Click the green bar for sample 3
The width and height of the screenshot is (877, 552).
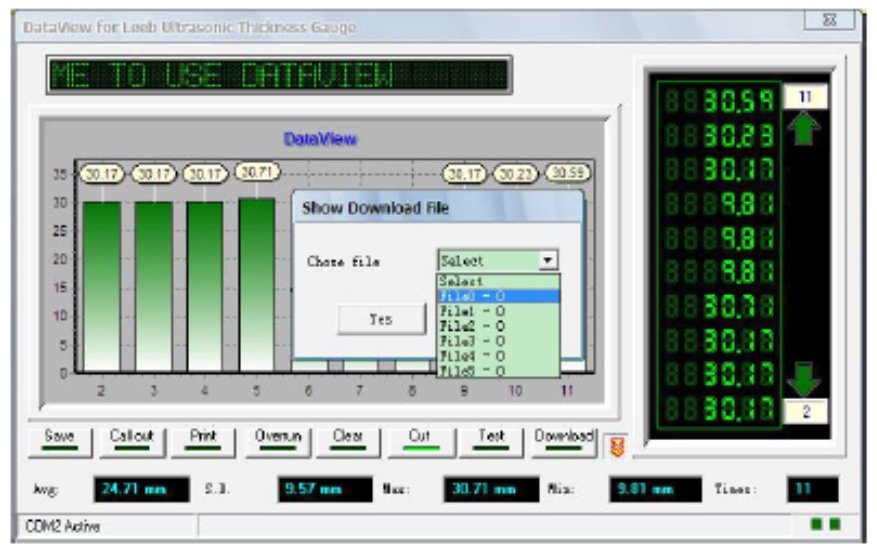coord(153,287)
